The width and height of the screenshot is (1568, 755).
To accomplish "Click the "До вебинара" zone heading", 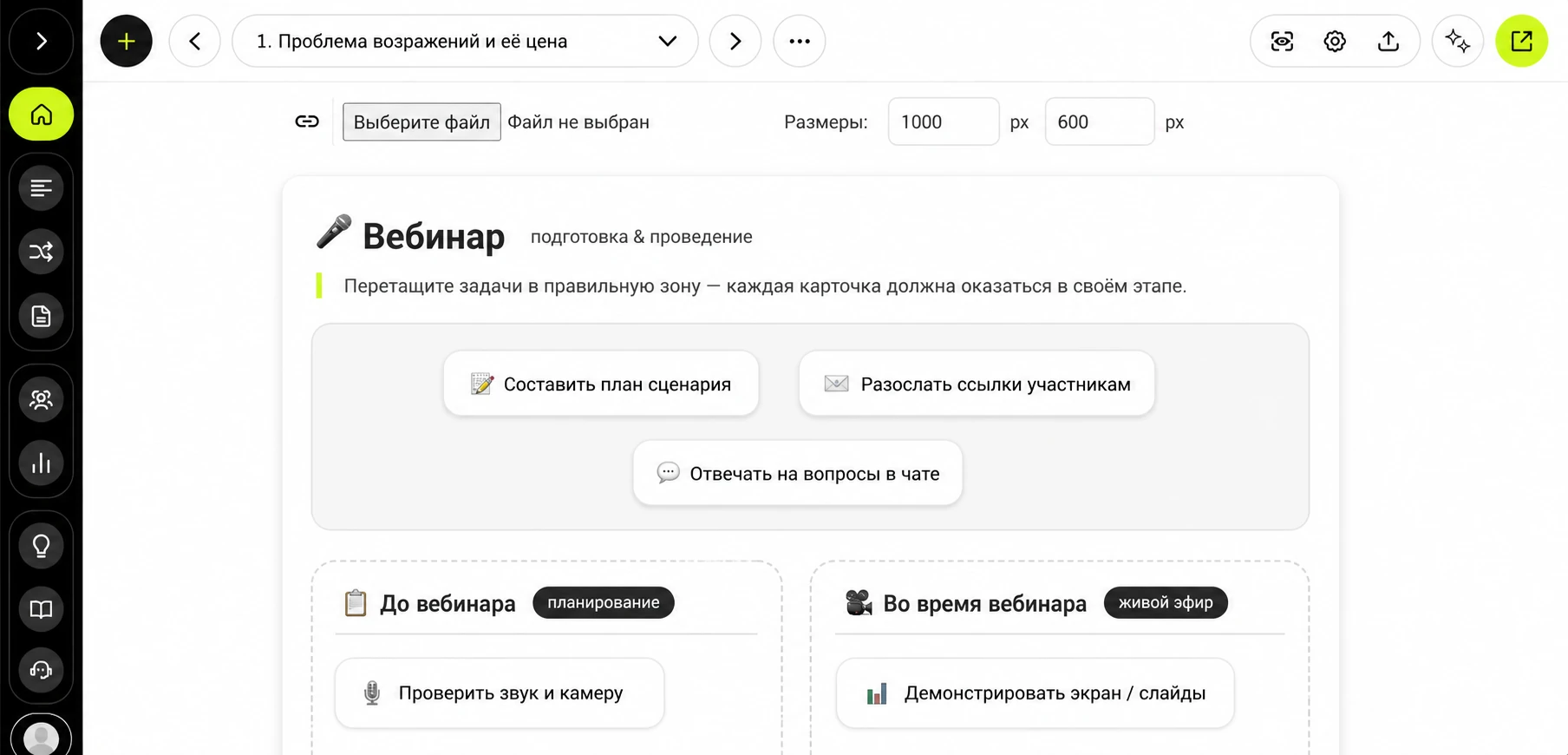I will point(448,603).
